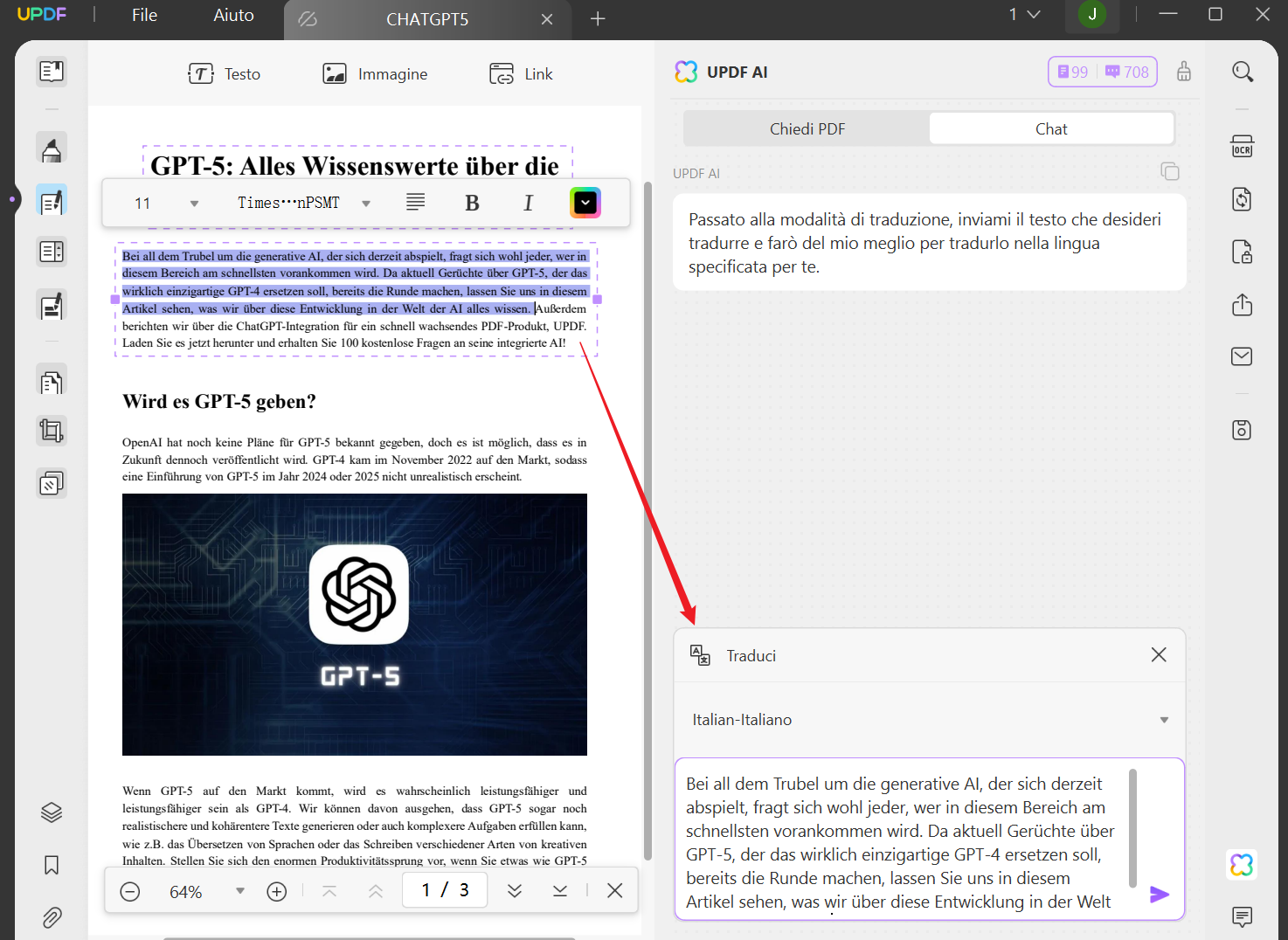1288x940 pixels.
Task: Open the Organize pages tool in sidebar
Action: pos(52,252)
